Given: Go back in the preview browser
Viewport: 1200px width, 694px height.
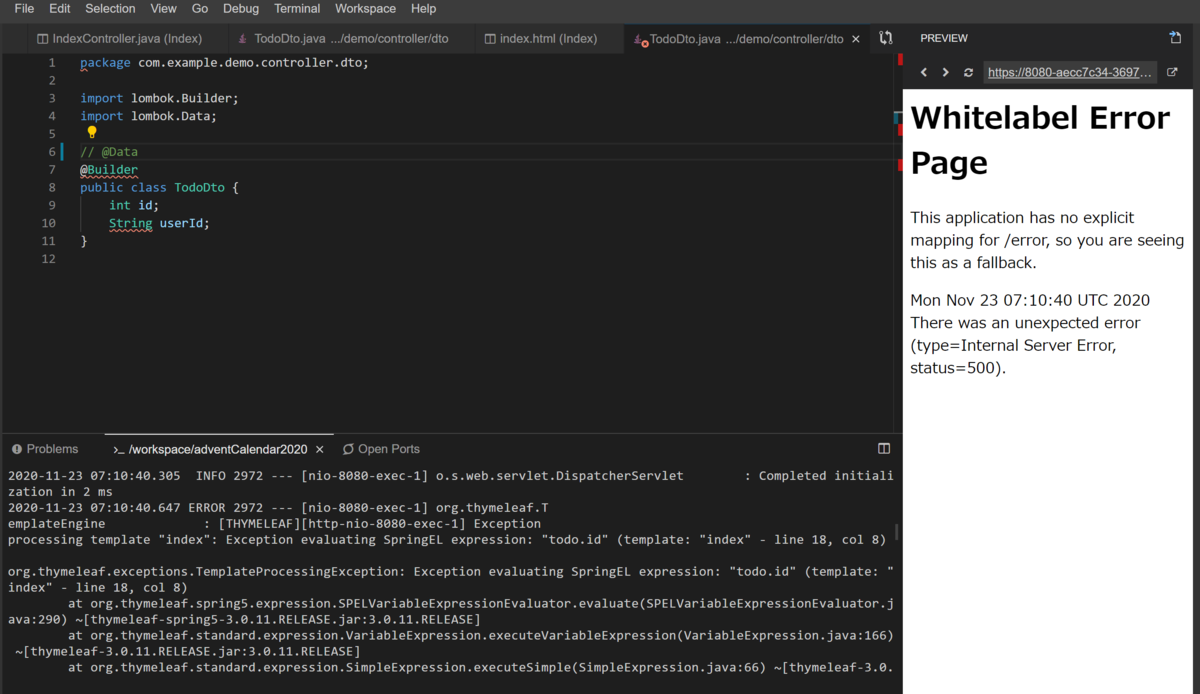Looking at the screenshot, I should point(923,72).
